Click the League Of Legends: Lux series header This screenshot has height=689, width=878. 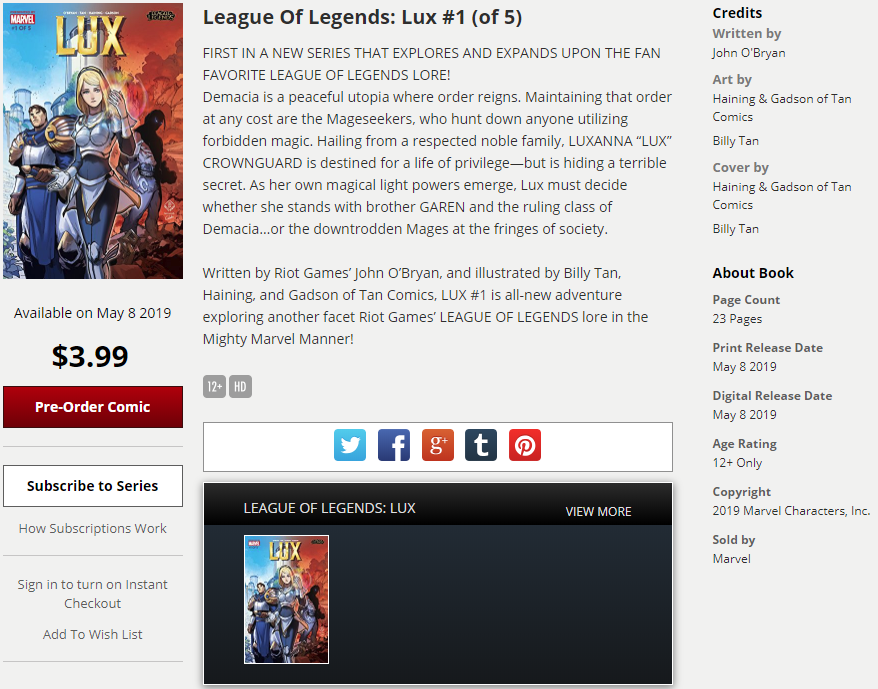coord(329,508)
